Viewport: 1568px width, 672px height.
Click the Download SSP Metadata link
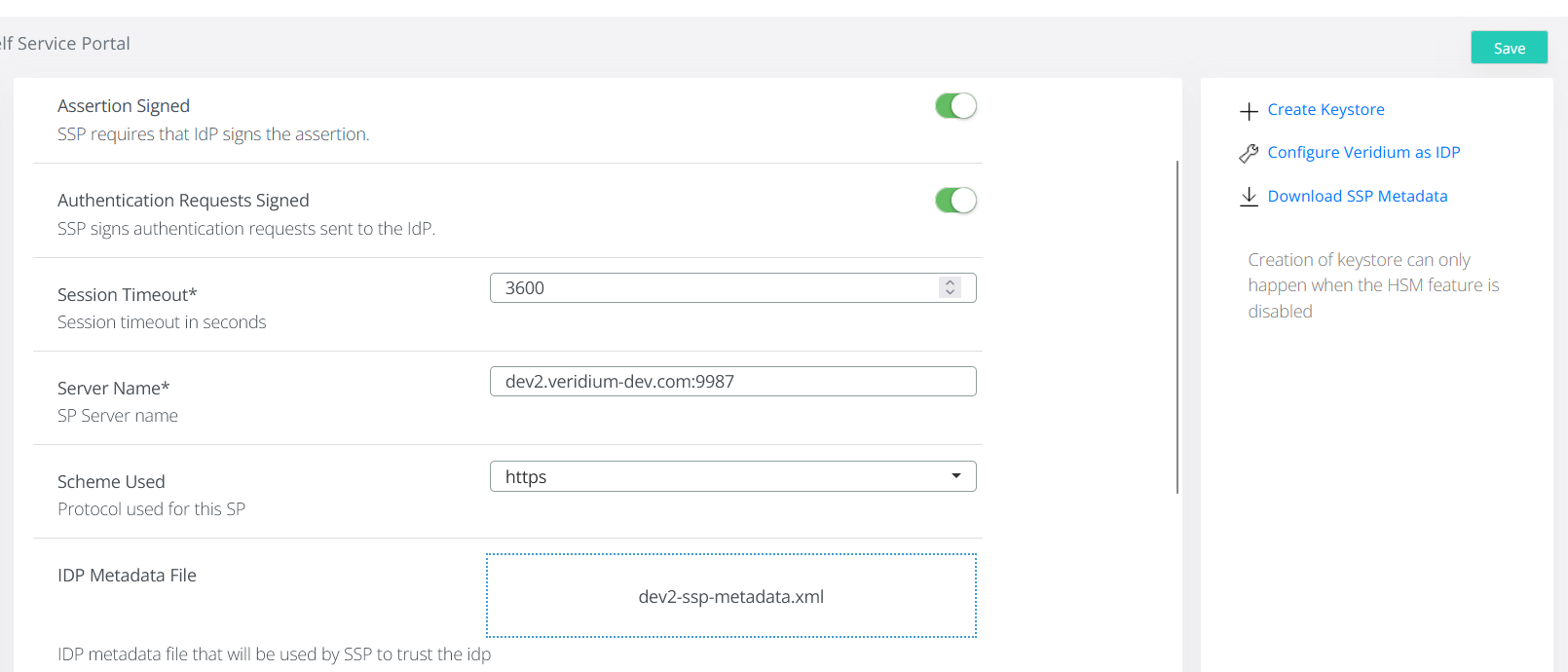coord(1357,197)
